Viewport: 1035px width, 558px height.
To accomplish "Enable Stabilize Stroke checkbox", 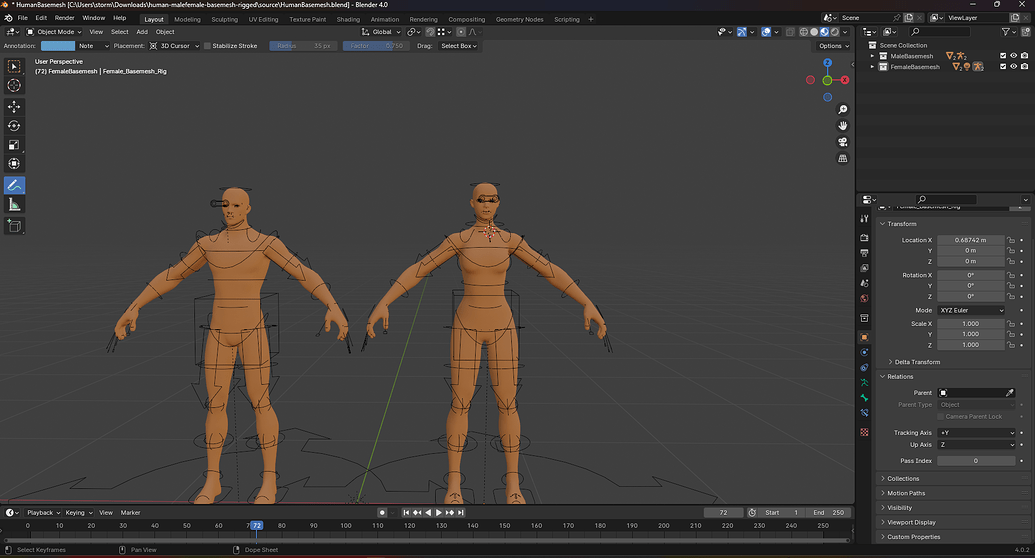I will tap(207, 46).
